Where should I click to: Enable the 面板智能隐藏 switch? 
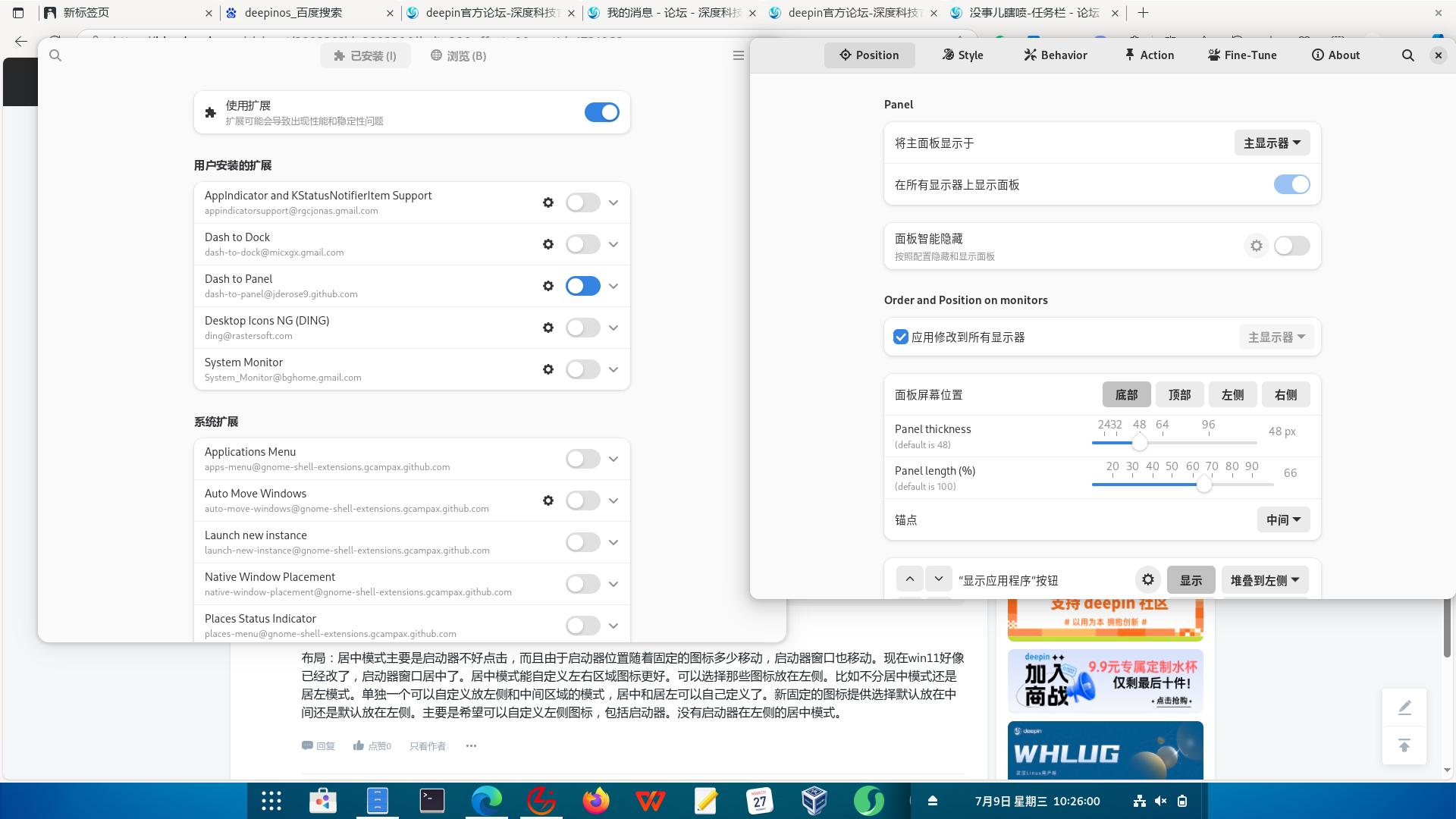pyautogui.click(x=1292, y=246)
